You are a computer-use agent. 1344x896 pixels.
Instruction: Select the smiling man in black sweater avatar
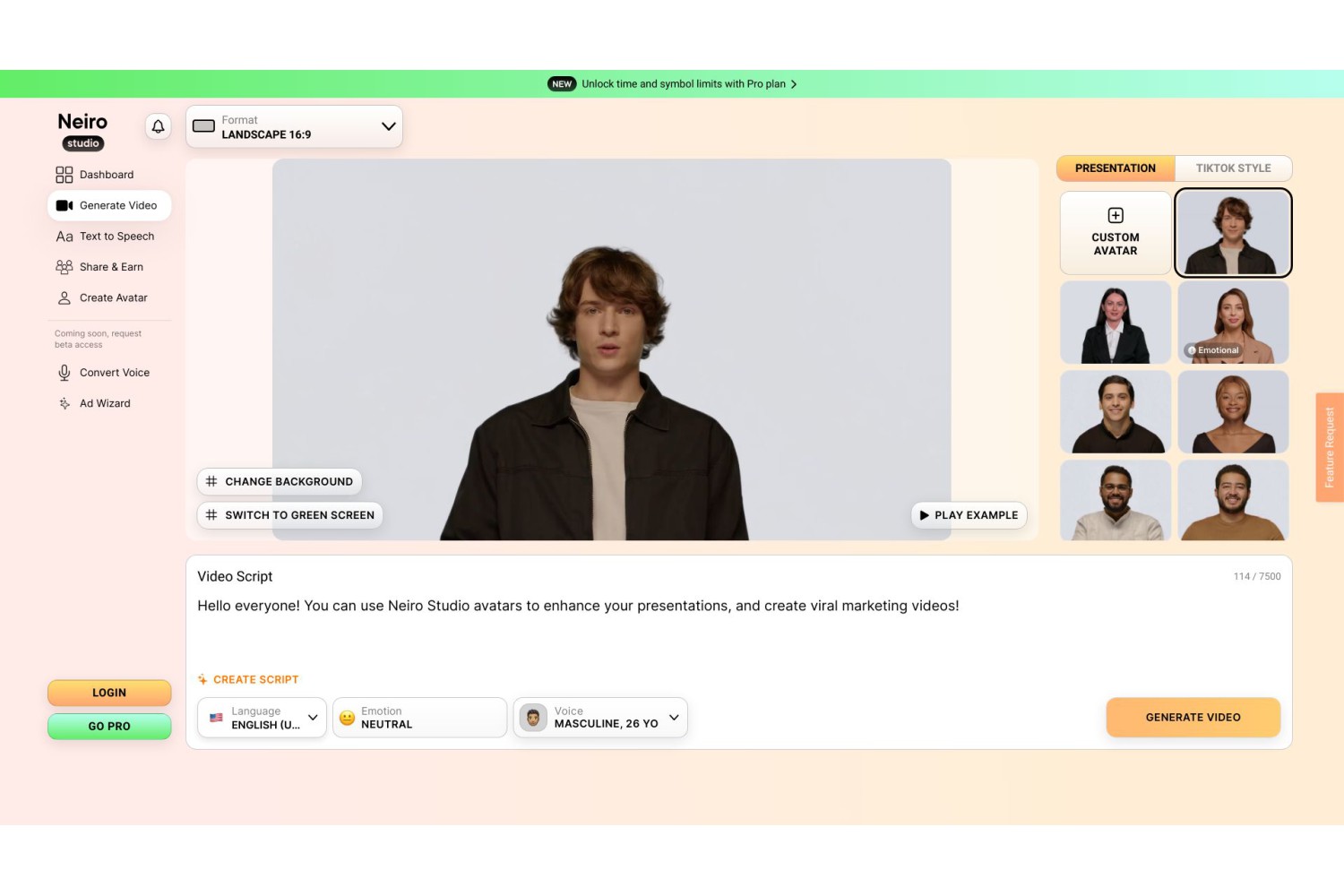(x=1116, y=412)
